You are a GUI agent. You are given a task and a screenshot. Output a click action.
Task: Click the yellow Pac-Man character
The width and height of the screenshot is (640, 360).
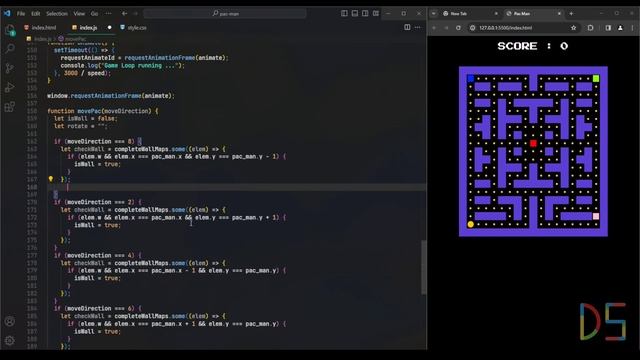(x=471, y=224)
